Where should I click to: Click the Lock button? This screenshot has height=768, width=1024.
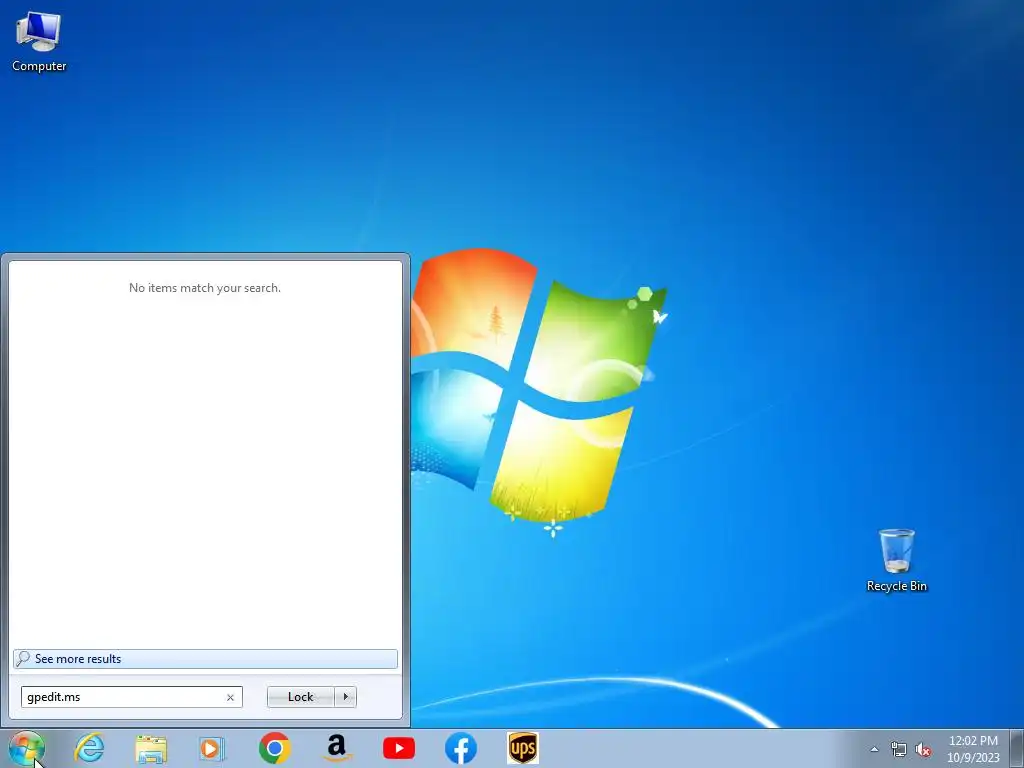[300, 697]
